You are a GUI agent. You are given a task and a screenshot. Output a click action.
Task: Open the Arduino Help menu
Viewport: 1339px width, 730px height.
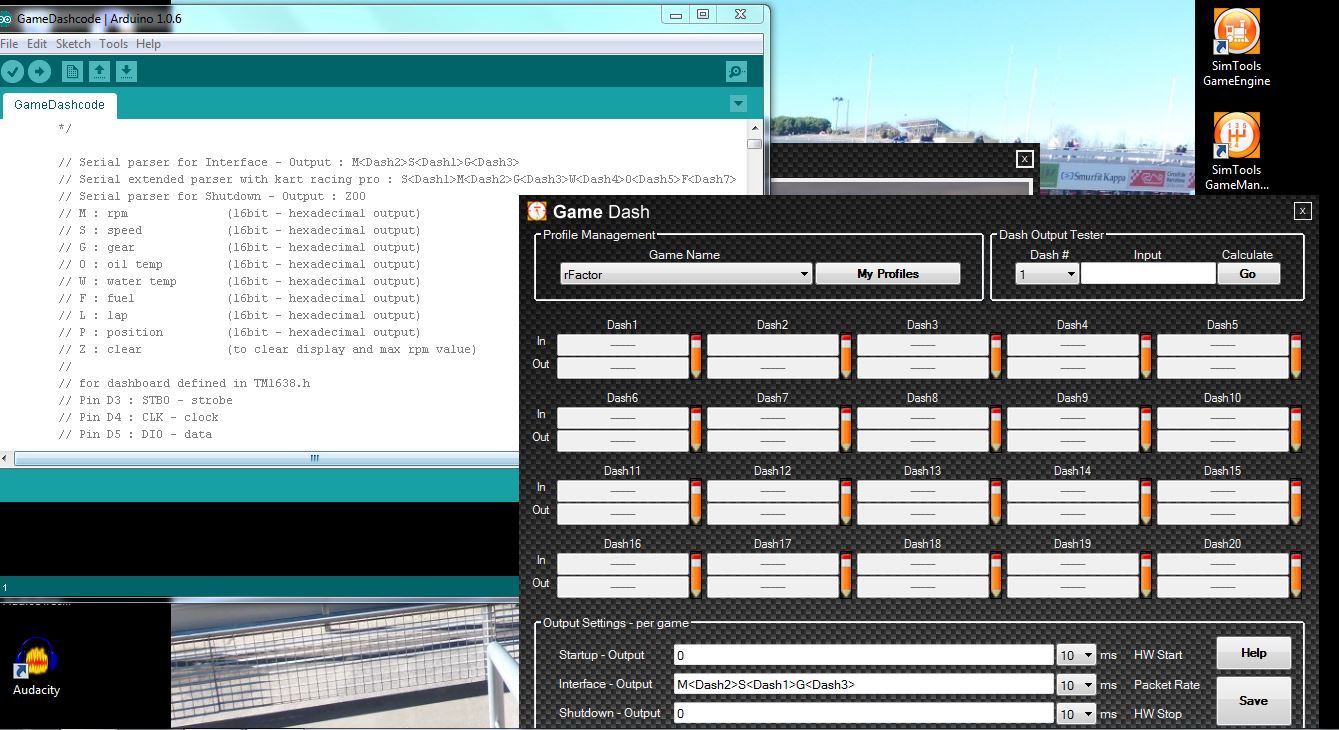coord(148,44)
